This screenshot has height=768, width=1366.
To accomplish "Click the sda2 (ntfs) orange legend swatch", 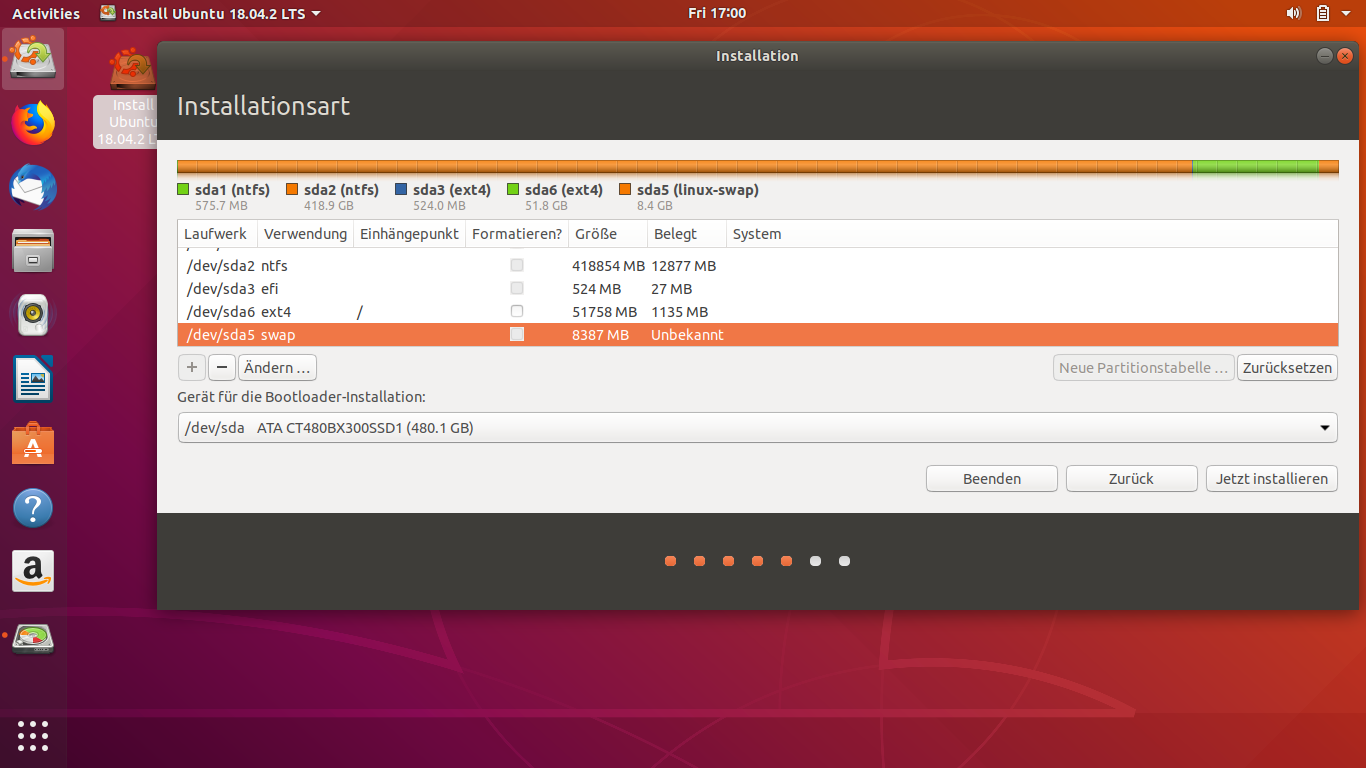I will [x=292, y=190].
